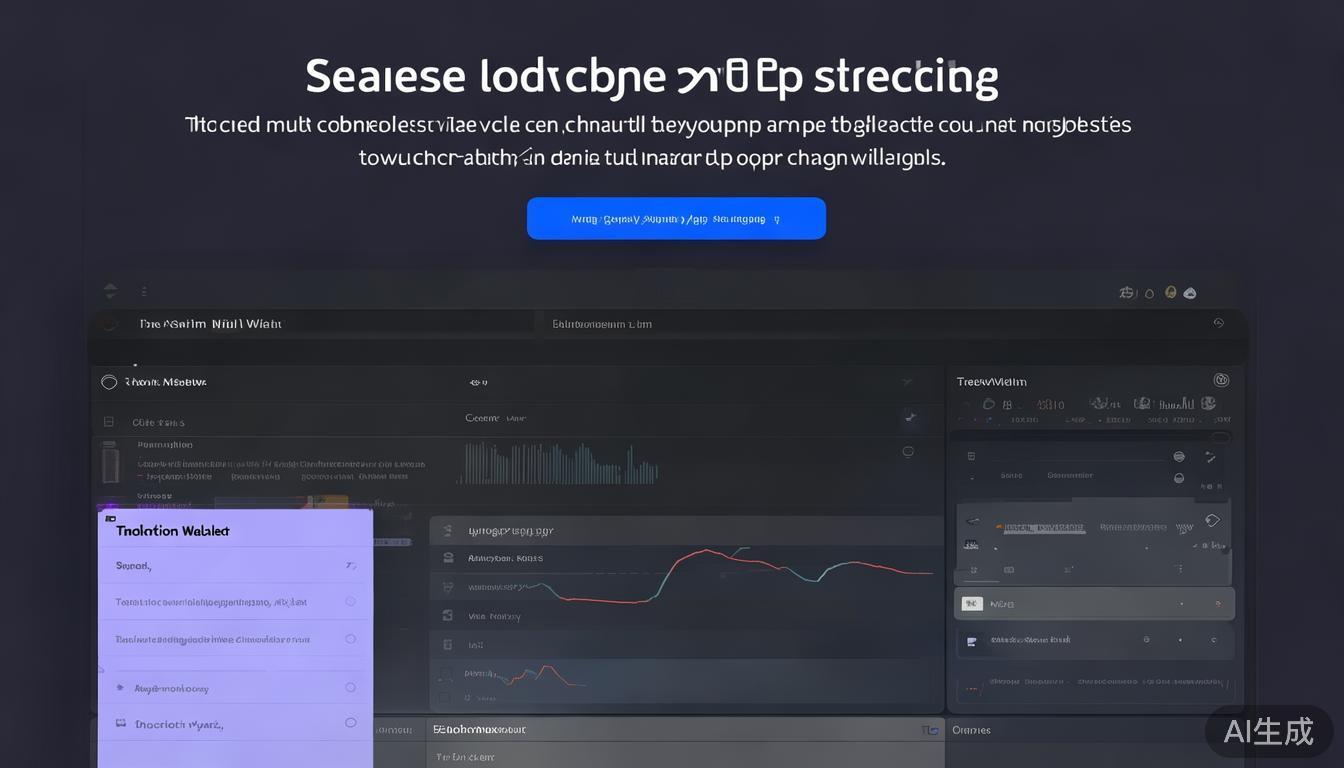
Task: Switch to the Eaintrcoecmm tab in top bar
Action: pos(602,324)
